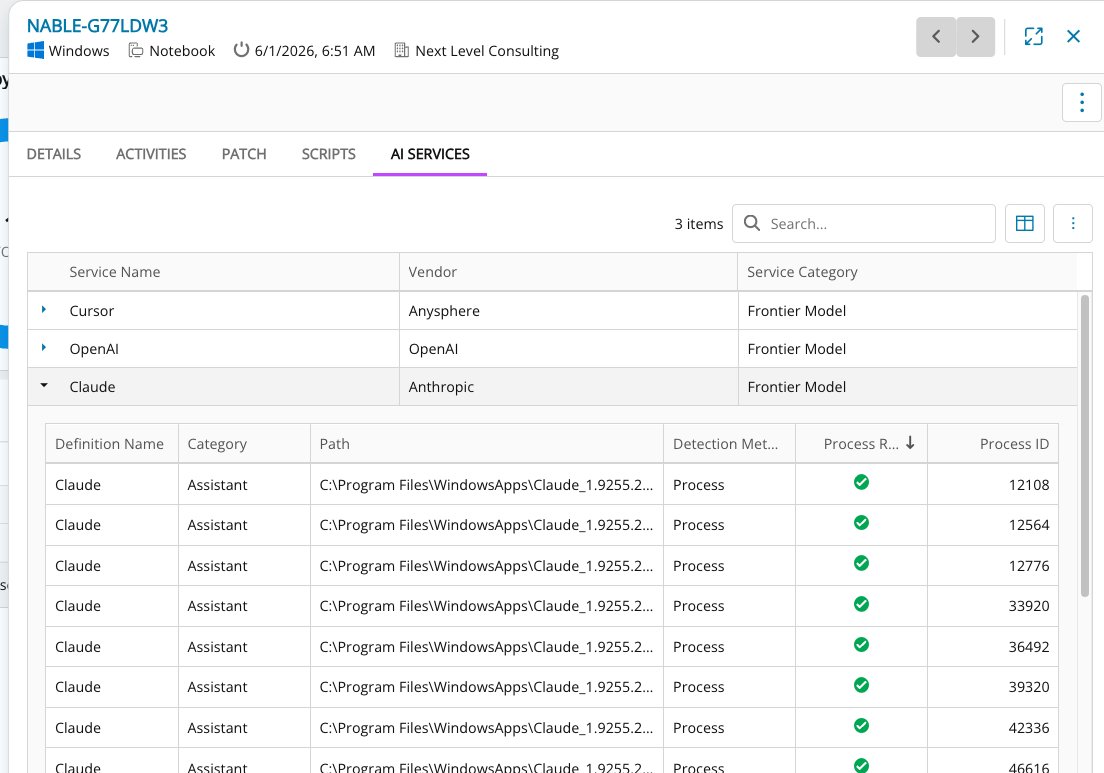Click Frontier Model cell in Cursor row

point(908,310)
